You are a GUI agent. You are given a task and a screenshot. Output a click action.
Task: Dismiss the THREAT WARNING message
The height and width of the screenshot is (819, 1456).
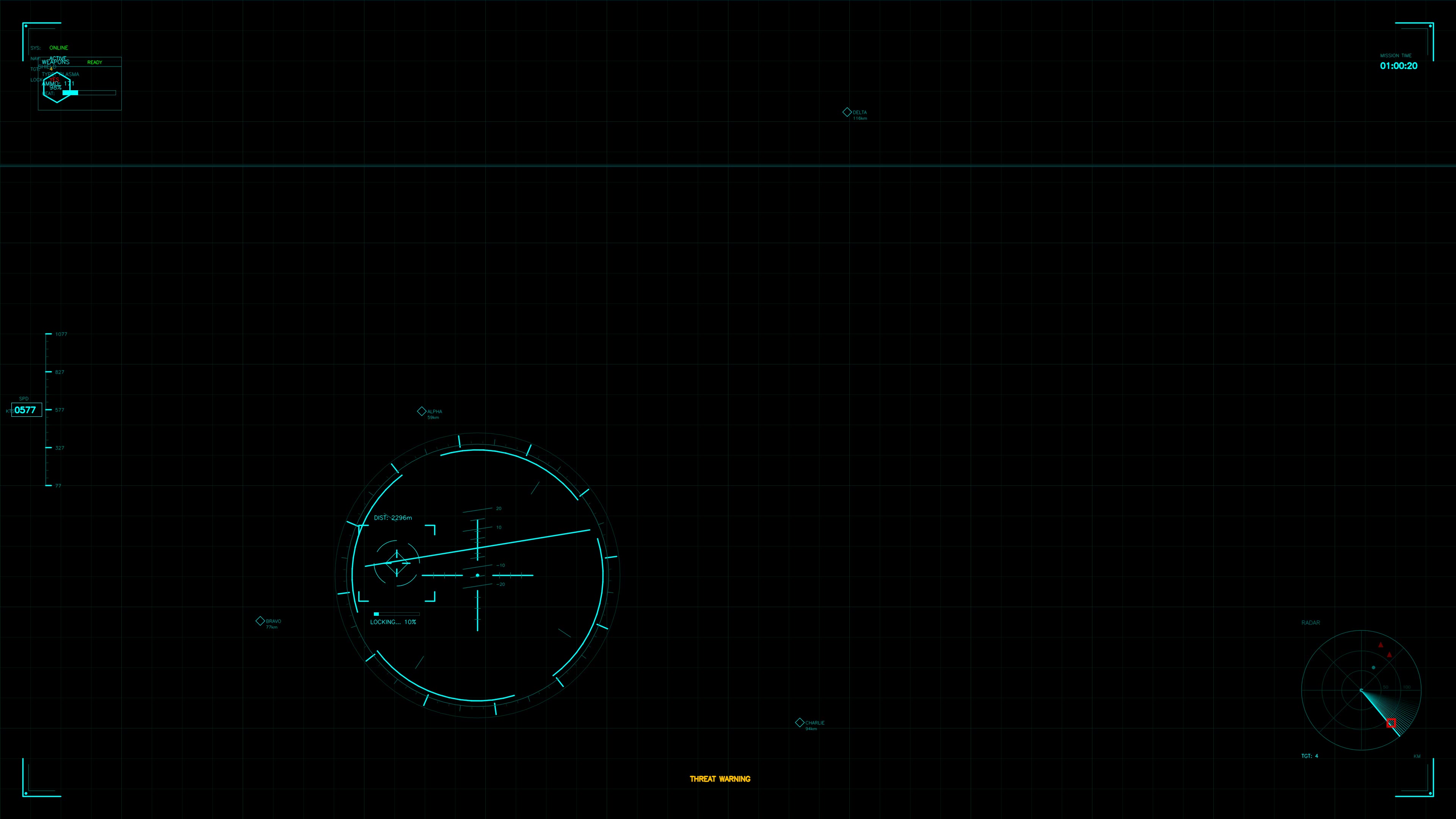pyautogui.click(x=720, y=778)
